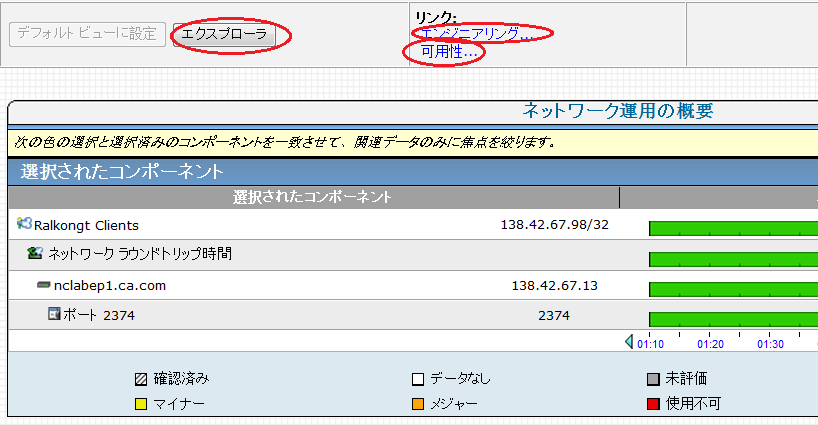This screenshot has width=818, height=425.
Task: Click the Ralkongt Clients group icon
Action: pos(24,224)
